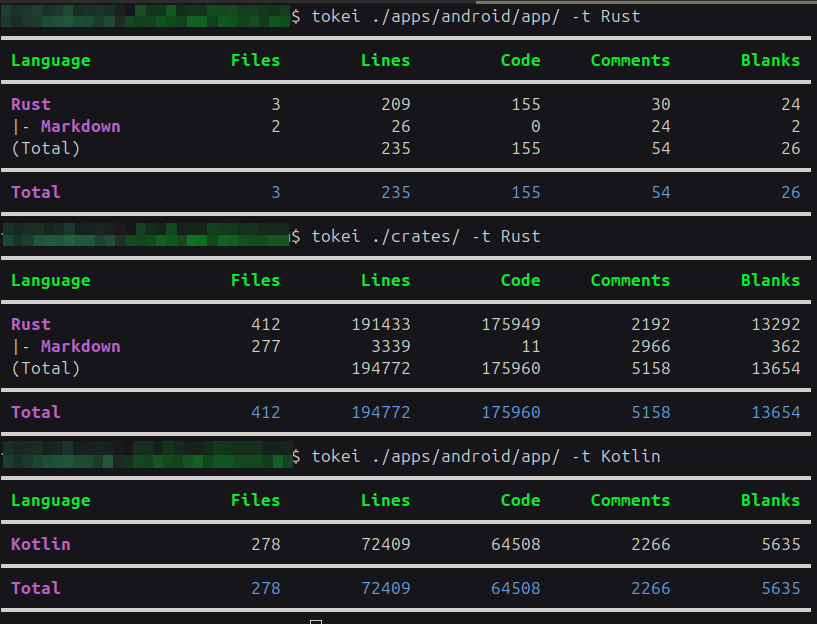This screenshot has height=624, width=817.
Task: Click the Rust label in the 209-lines row
Action: (31, 104)
